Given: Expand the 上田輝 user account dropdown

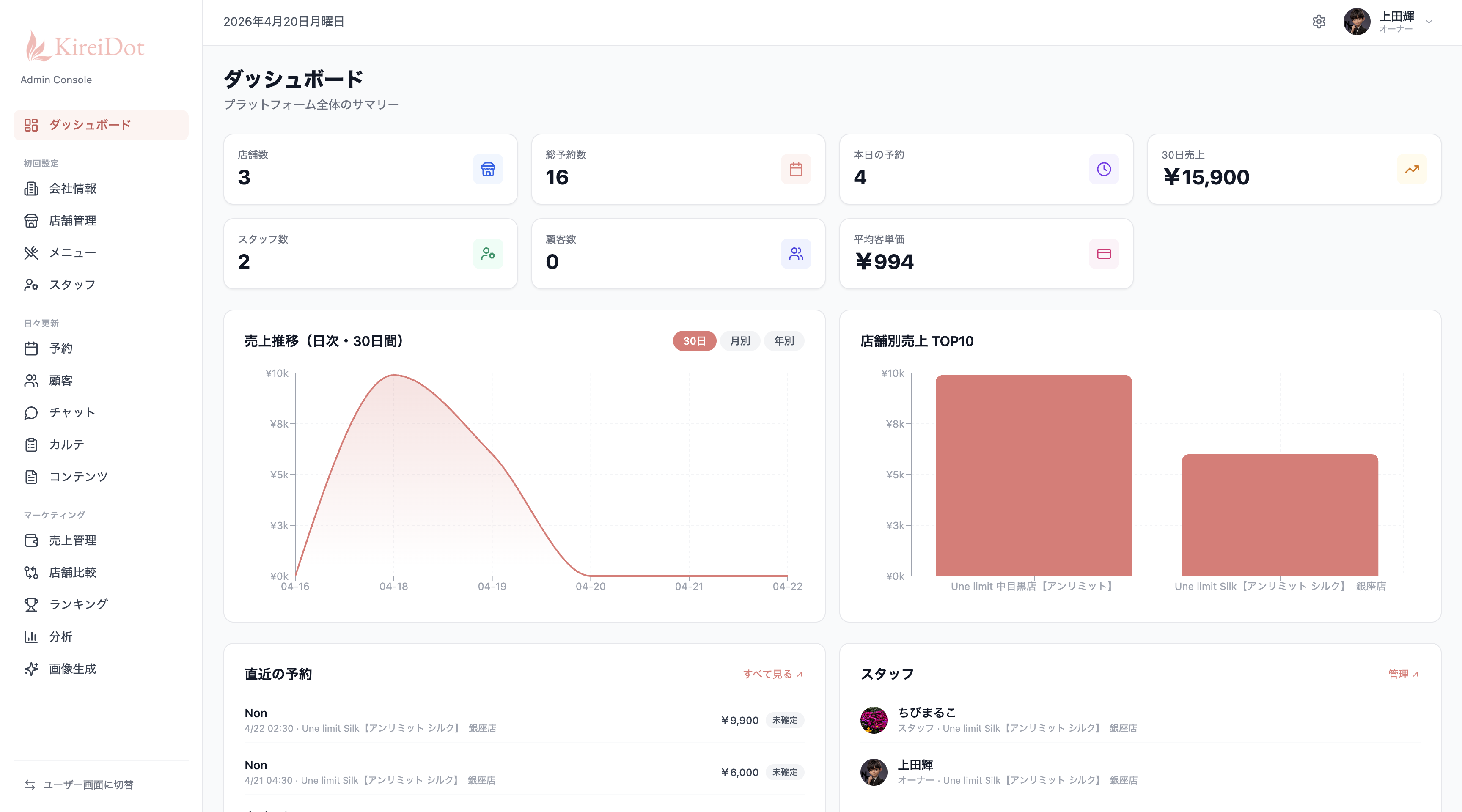Looking at the screenshot, I should (1429, 22).
